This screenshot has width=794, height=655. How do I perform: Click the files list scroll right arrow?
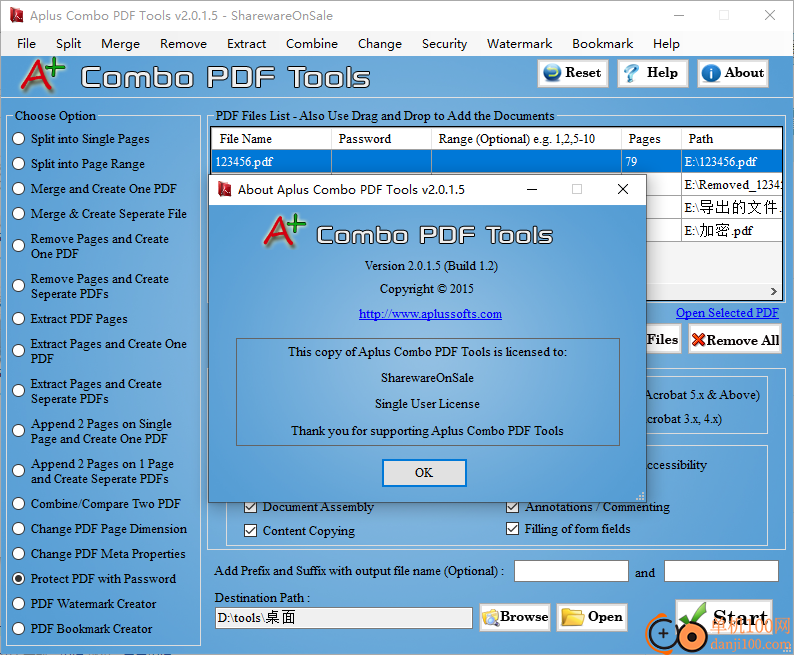tap(773, 291)
